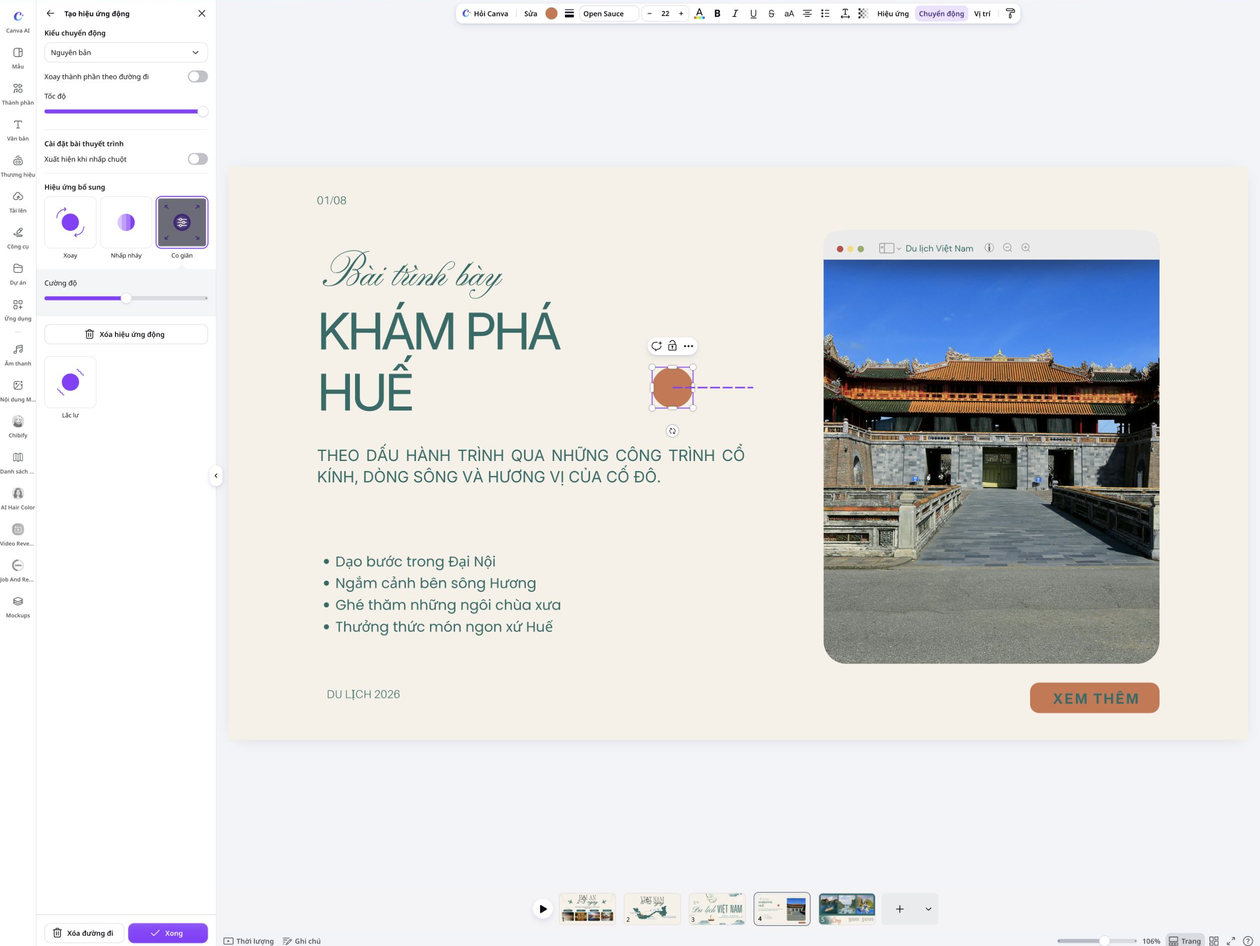Screen dimensions: 1260x946
Task: Toggle bulleted list formatting
Action: [x=825, y=14]
